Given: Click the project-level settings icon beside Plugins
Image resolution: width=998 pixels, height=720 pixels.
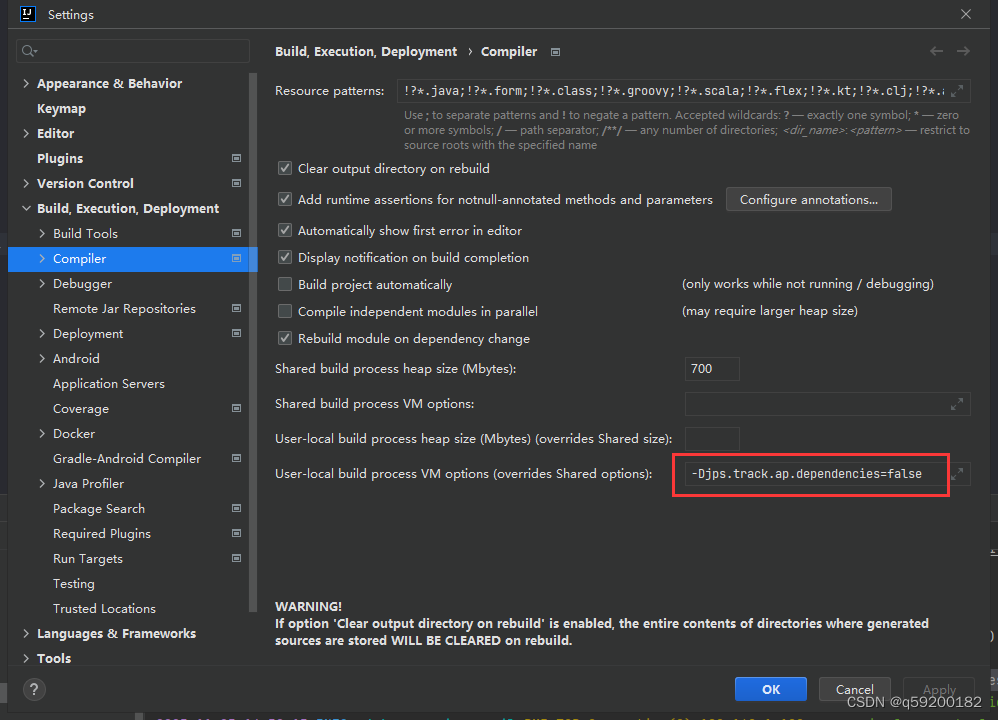Looking at the screenshot, I should pyautogui.click(x=236, y=158).
